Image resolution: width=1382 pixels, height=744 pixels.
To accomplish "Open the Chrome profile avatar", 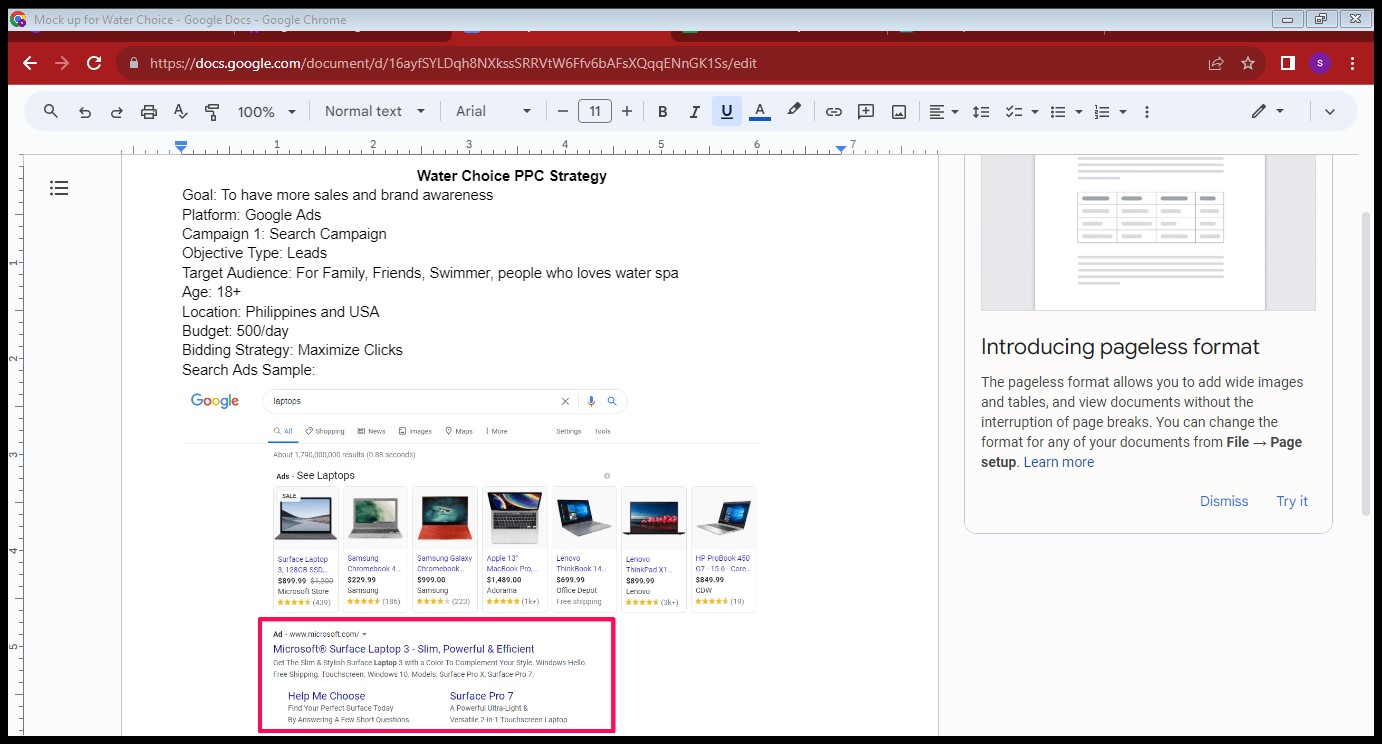I will pyautogui.click(x=1320, y=63).
